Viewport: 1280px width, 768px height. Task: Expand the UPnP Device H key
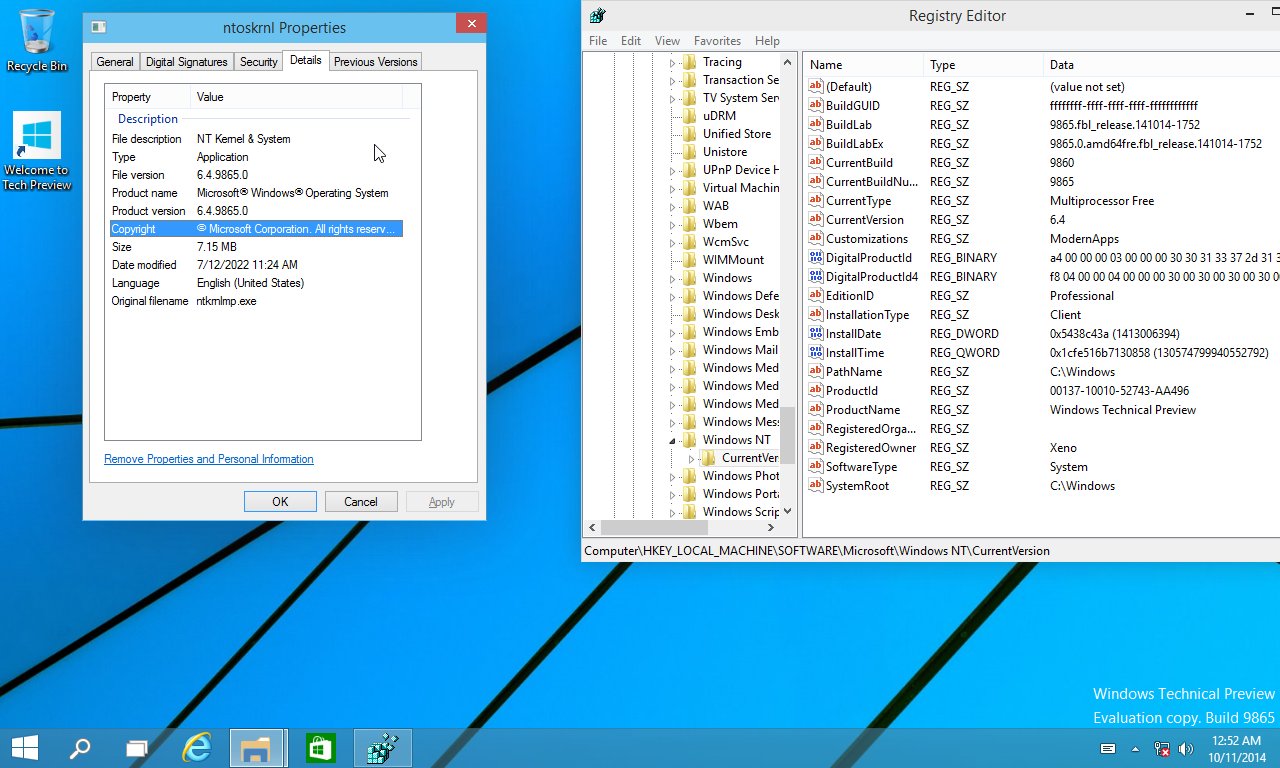[673, 170]
